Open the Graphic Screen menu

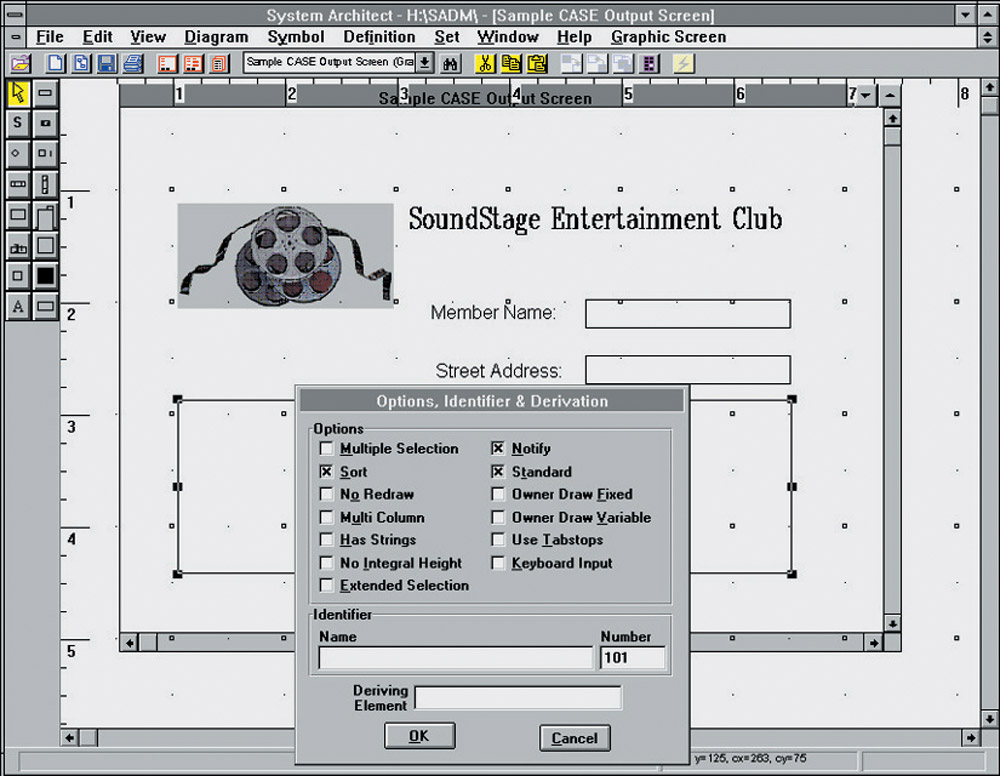pos(668,37)
